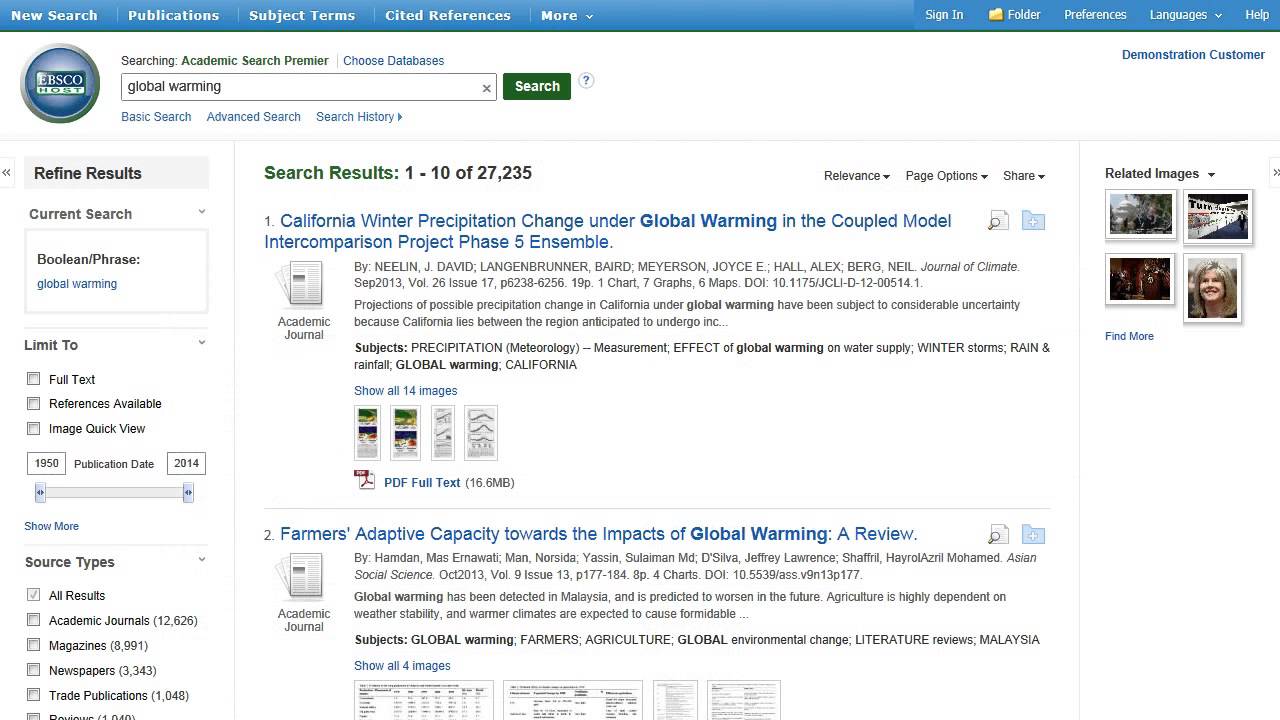Open the Relevance sort dropdown
1280x720 pixels.
tap(856, 176)
